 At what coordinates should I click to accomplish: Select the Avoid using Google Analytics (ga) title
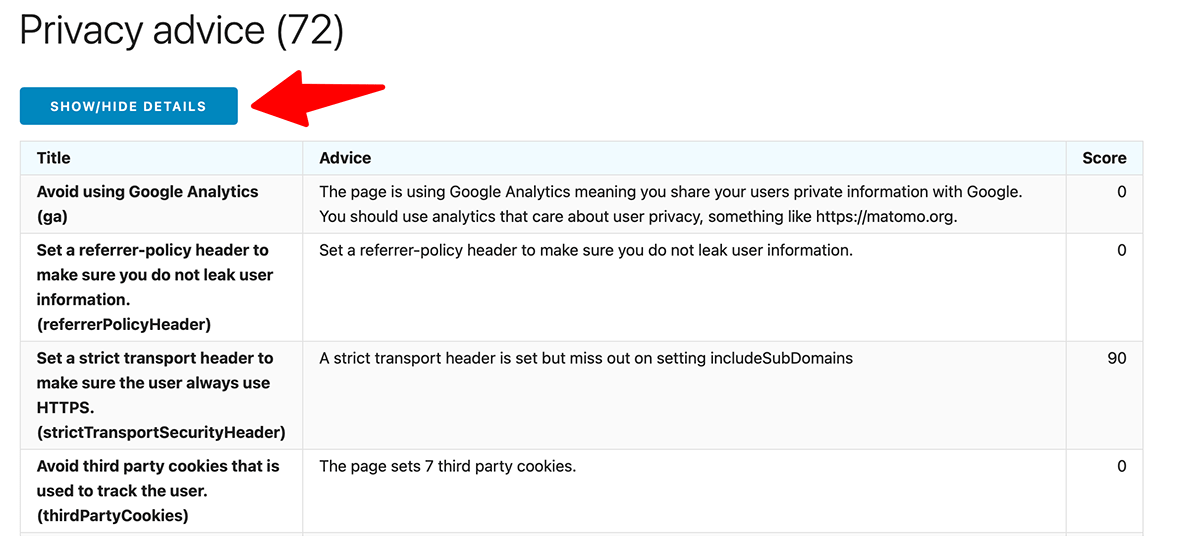point(148,204)
